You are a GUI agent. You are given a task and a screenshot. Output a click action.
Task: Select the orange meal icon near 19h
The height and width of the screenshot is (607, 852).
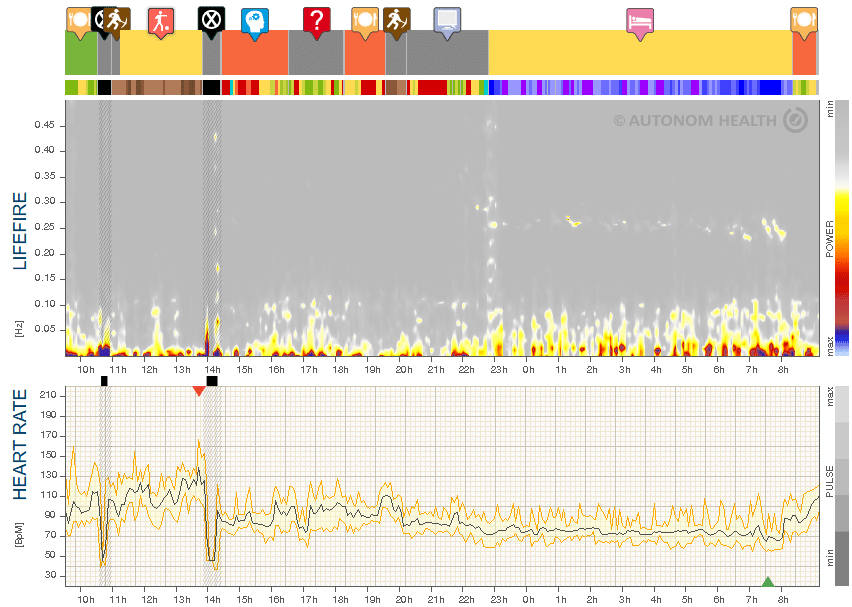[x=365, y=23]
